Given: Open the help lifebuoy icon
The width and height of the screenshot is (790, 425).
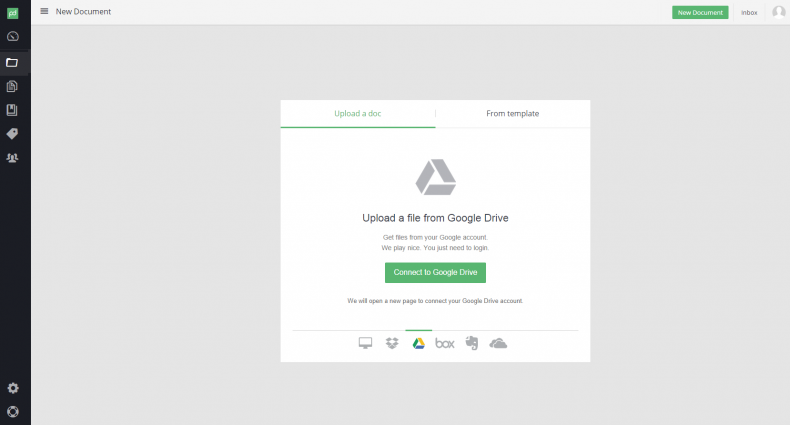Looking at the screenshot, I should click(13, 411).
